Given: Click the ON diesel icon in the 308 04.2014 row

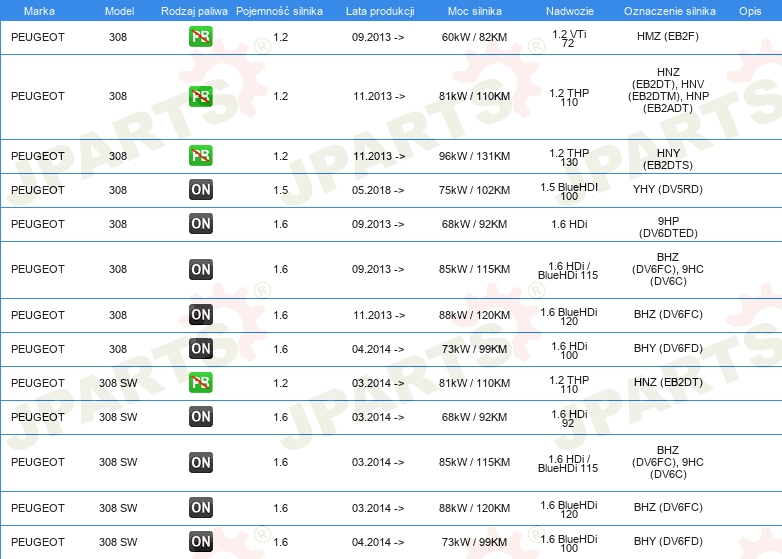Looking at the screenshot, I should pos(200,349).
